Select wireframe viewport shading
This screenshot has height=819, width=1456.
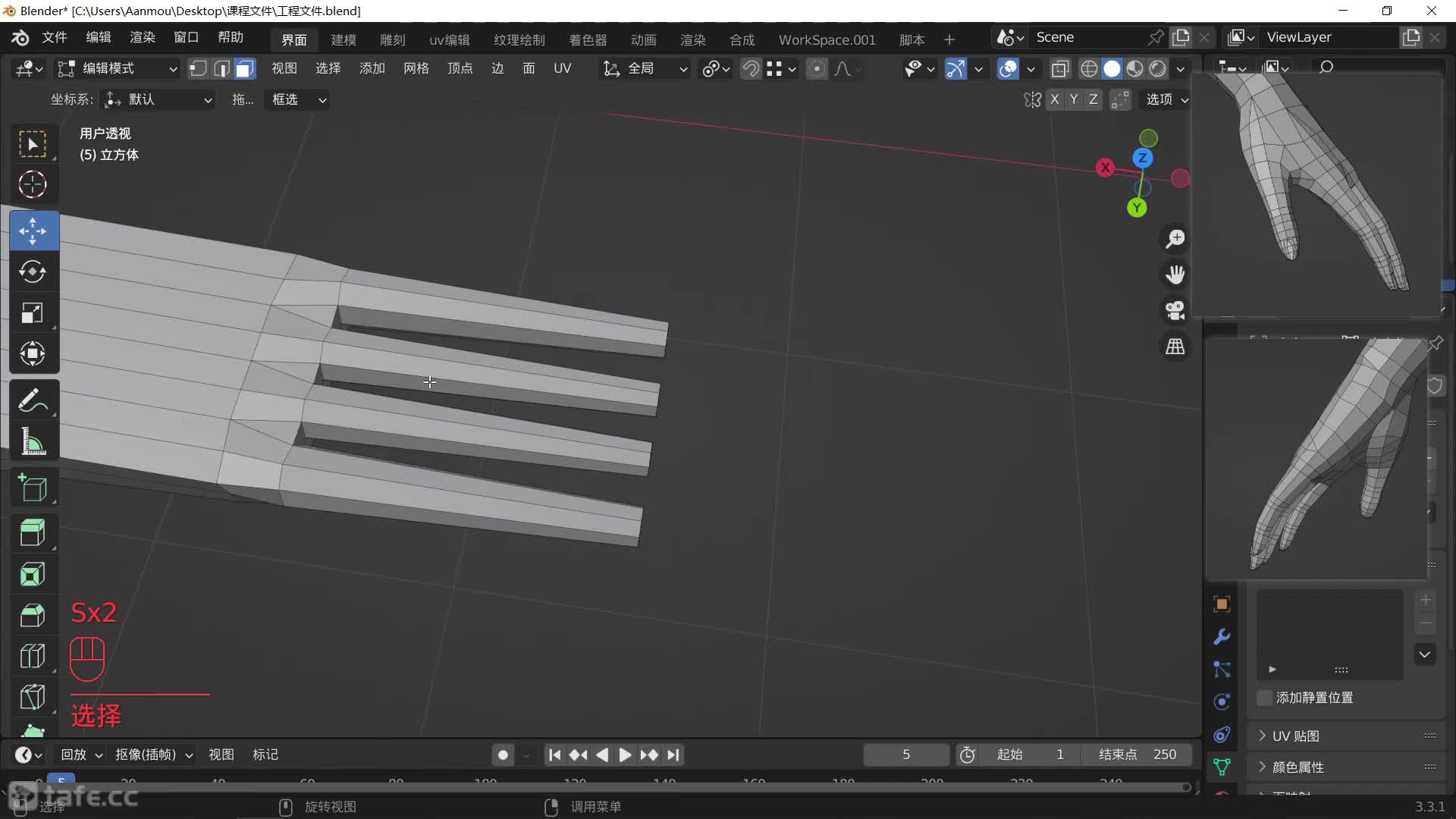pos(1089,69)
